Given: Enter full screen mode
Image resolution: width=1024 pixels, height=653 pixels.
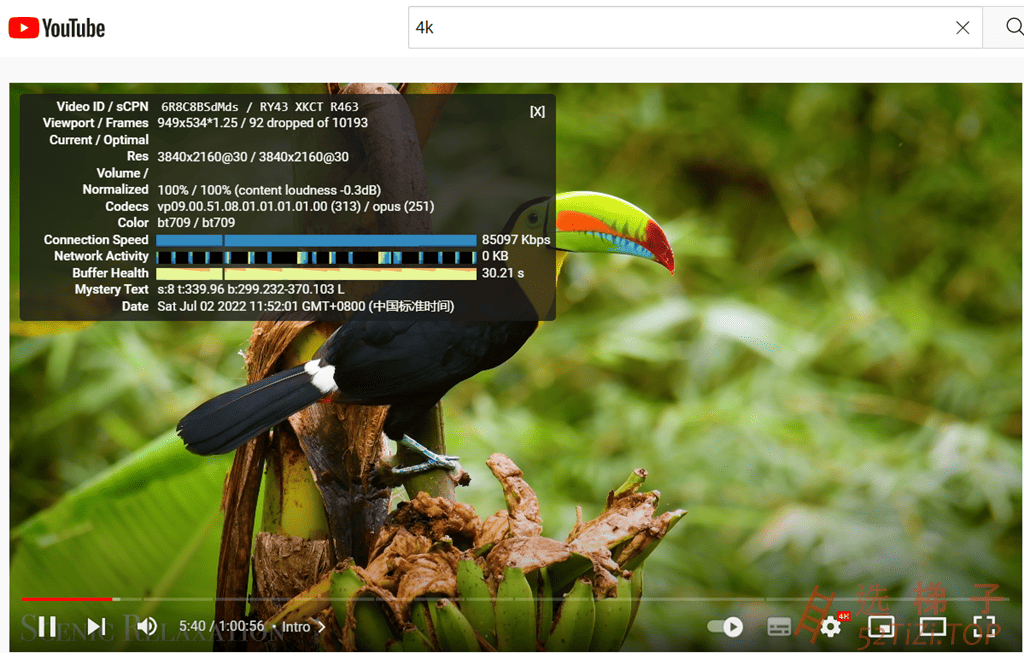Looking at the screenshot, I should tap(984, 627).
